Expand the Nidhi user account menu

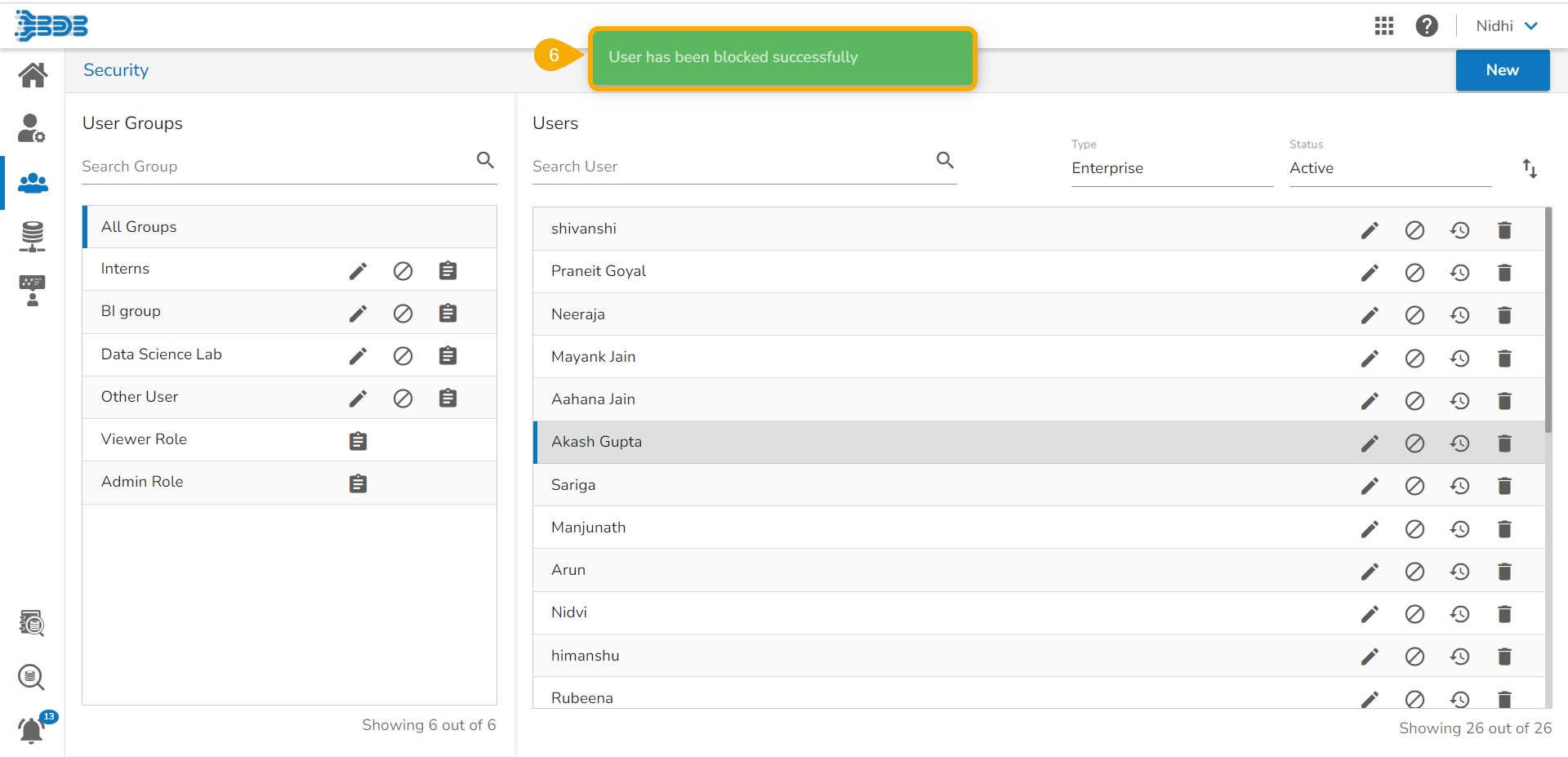(x=1507, y=26)
